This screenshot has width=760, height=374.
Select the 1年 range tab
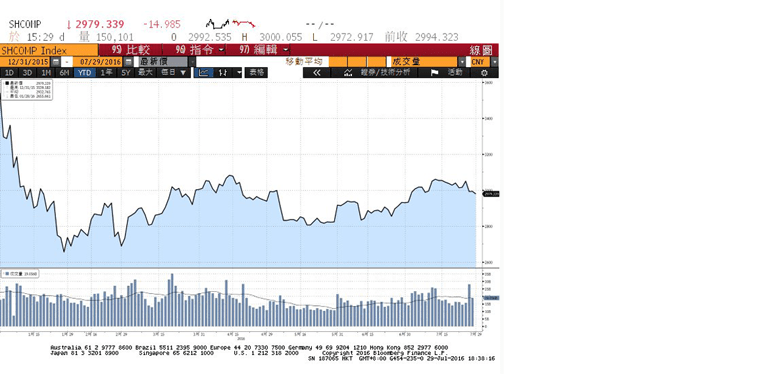(x=107, y=73)
